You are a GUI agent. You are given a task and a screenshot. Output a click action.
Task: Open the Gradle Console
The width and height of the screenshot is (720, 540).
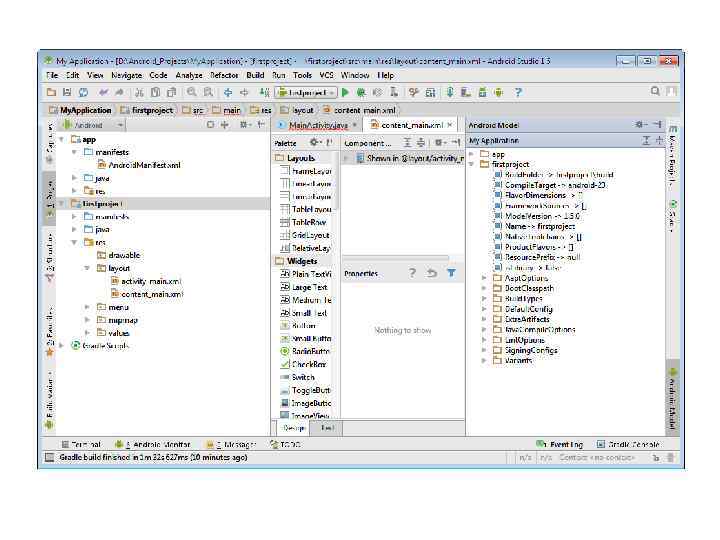[628, 444]
